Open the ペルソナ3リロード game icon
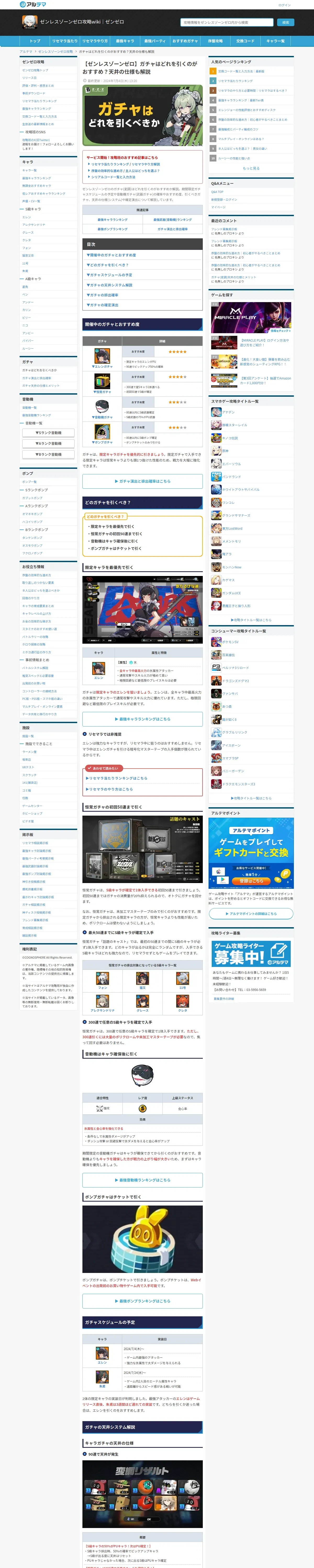314x1568 pixels. point(216,667)
